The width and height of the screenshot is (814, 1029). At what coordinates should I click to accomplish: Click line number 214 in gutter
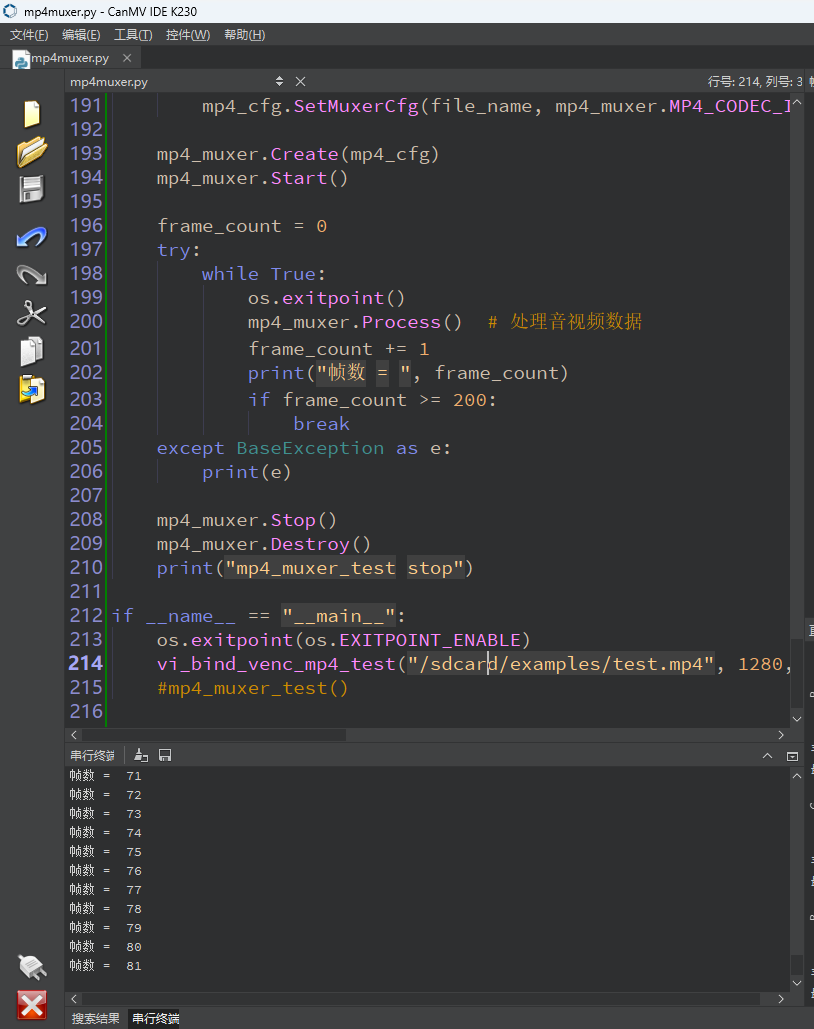click(86, 663)
